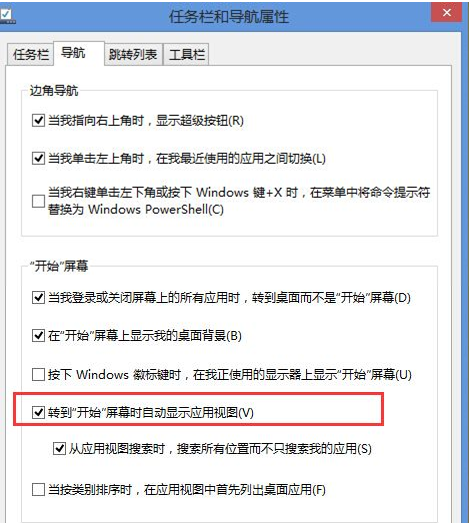Check 在应用视图中首先列出桌面应用(F)
The width and height of the screenshot is (469, 523).
(38, 490)
